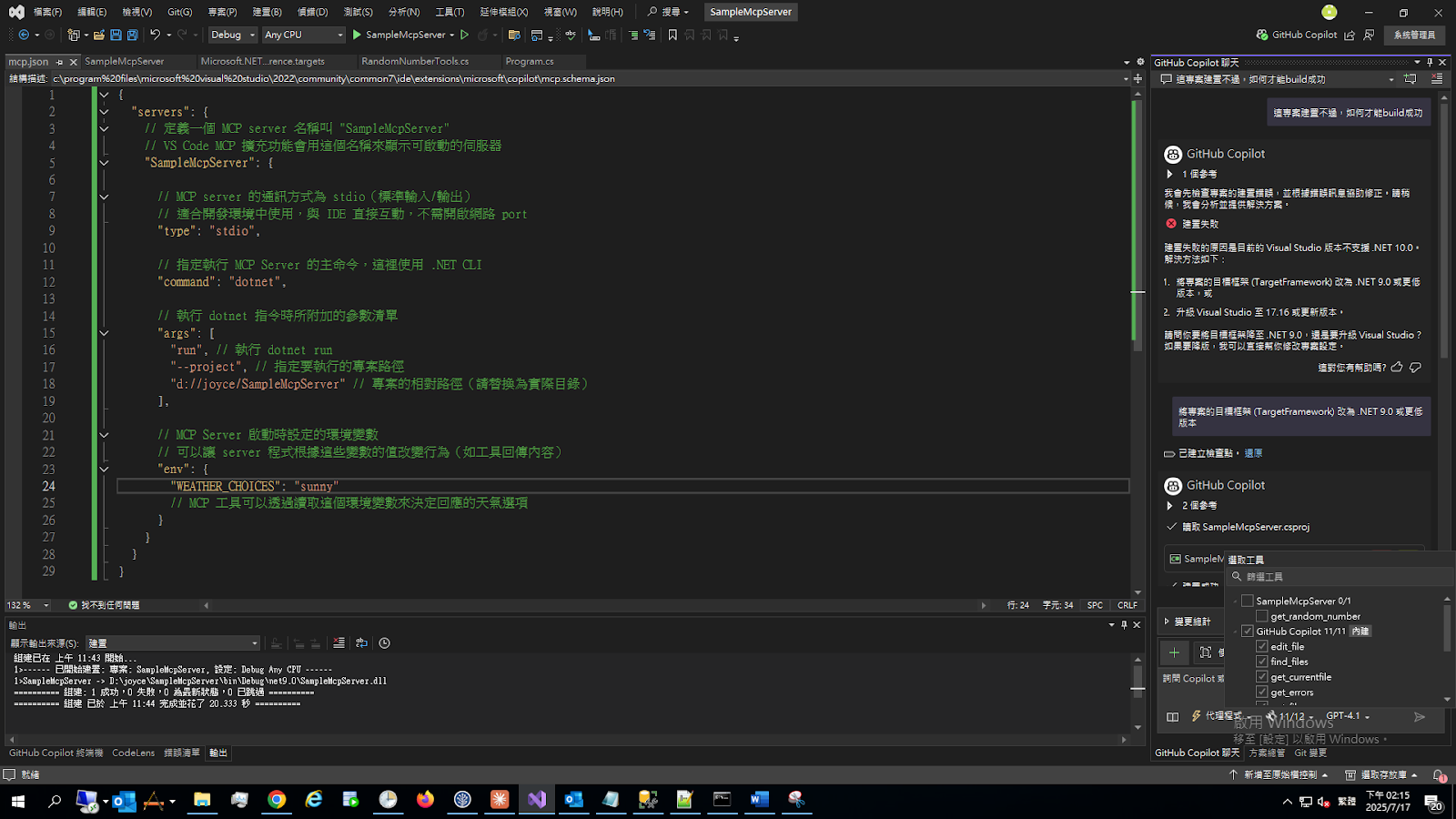Click the thumbs down feedback icon

point(1415,368)
